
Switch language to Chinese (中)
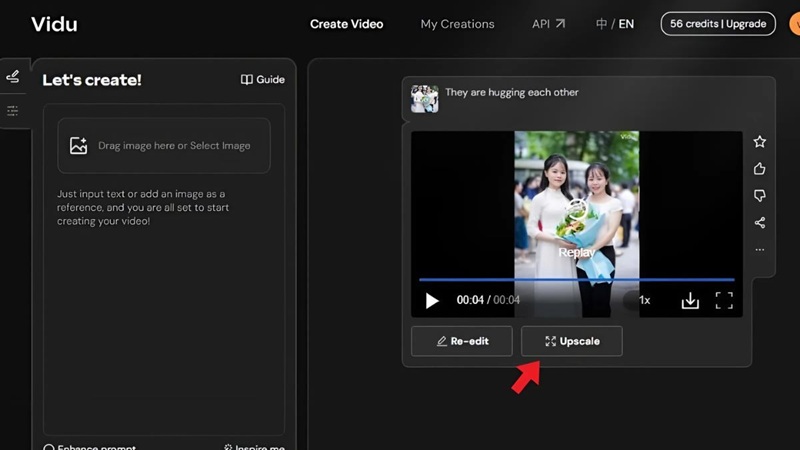coord(601,24)
